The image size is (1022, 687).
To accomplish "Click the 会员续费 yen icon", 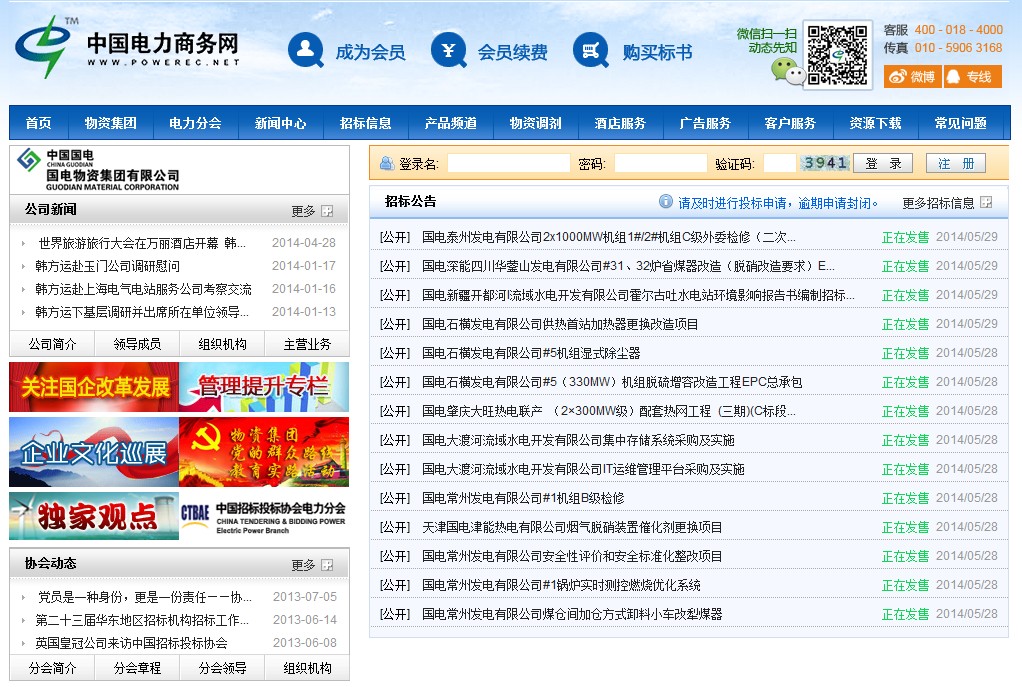I will [x=448, y=50].
